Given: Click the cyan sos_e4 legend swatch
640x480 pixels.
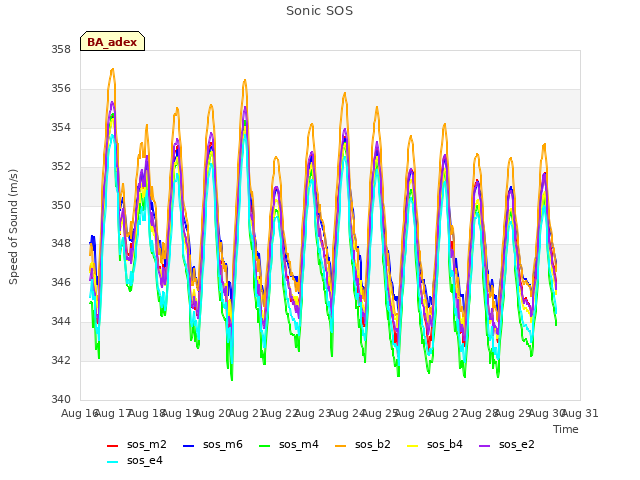Looking at the screenshot, I should [x=112, y=461].
